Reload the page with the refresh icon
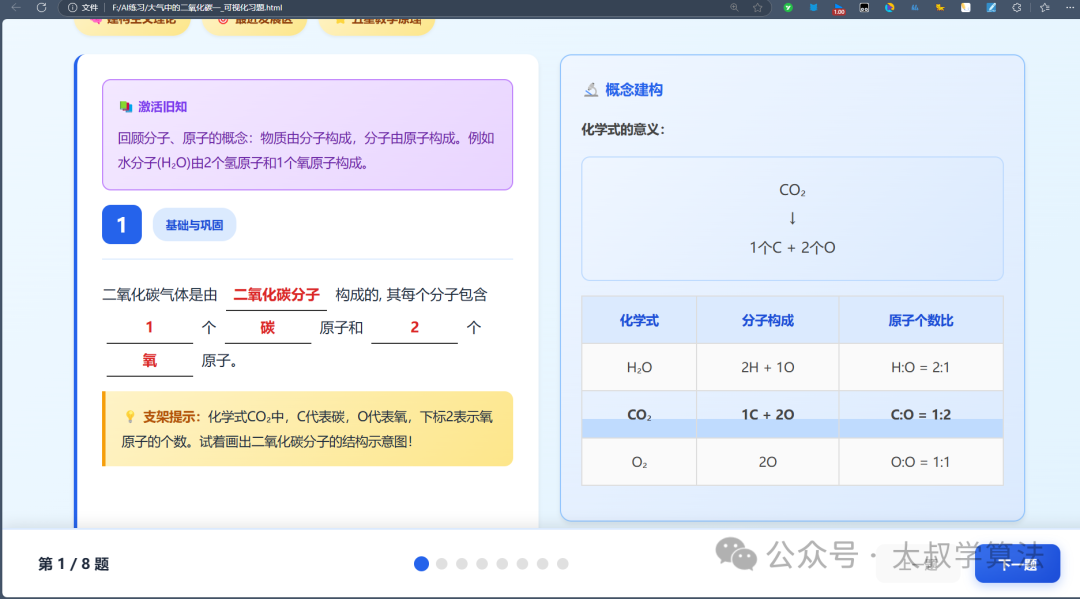Viewport: 1080px width, 599px height. point(40,8)
